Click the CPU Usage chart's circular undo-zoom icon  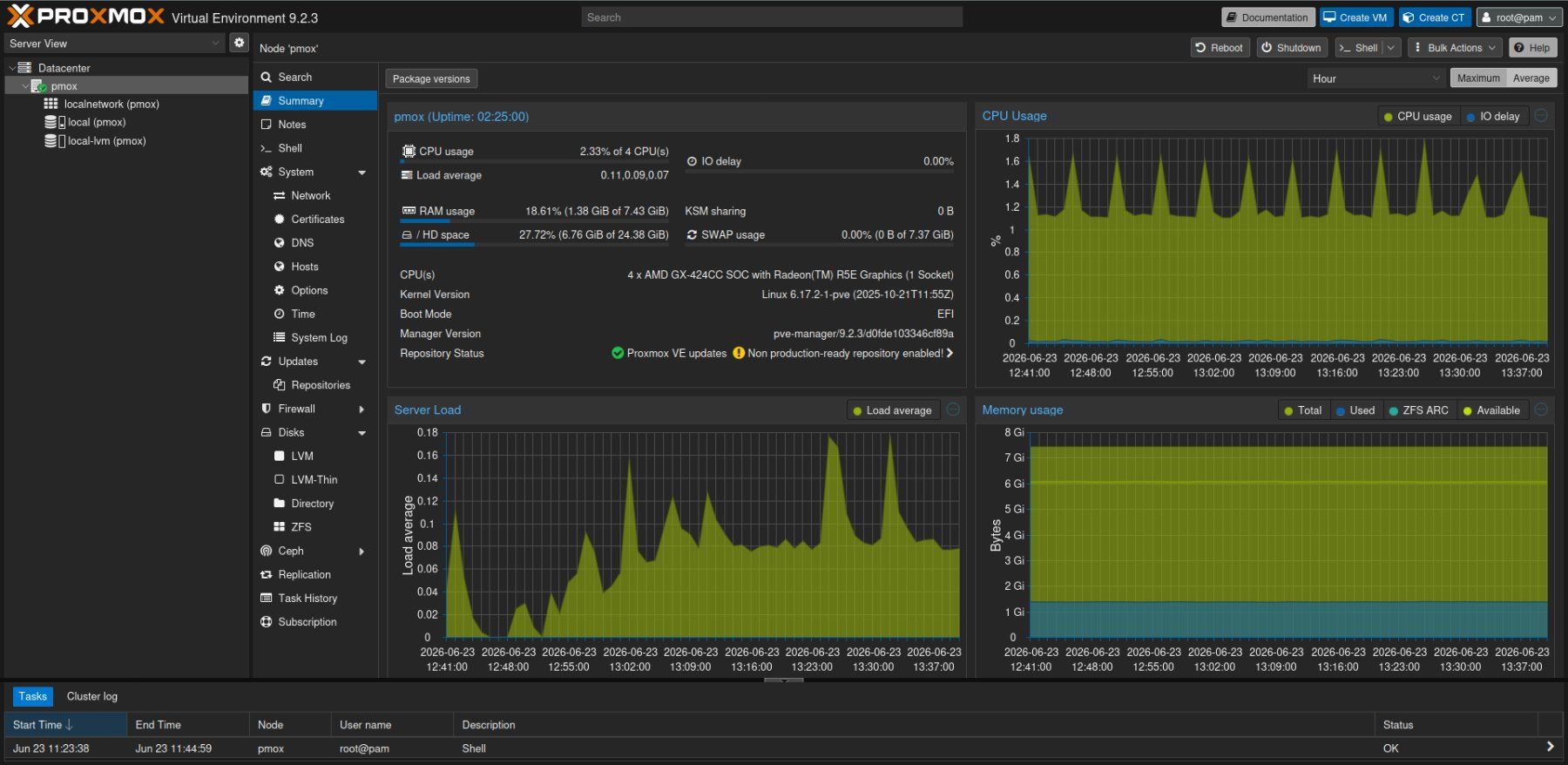point(1541,116)
